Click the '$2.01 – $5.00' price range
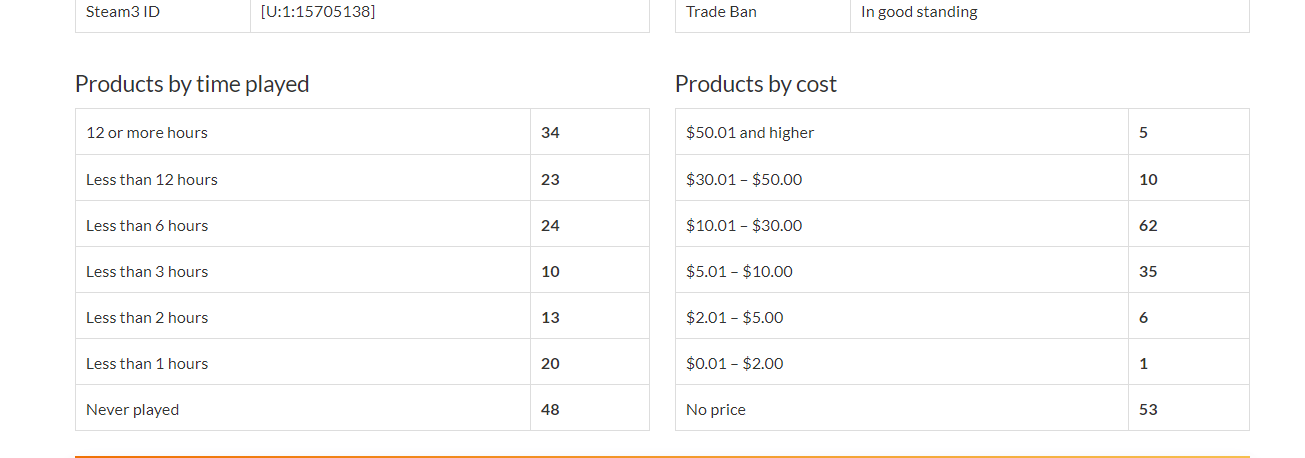Viewport: 1305px width, 458px height. [735, 318]
